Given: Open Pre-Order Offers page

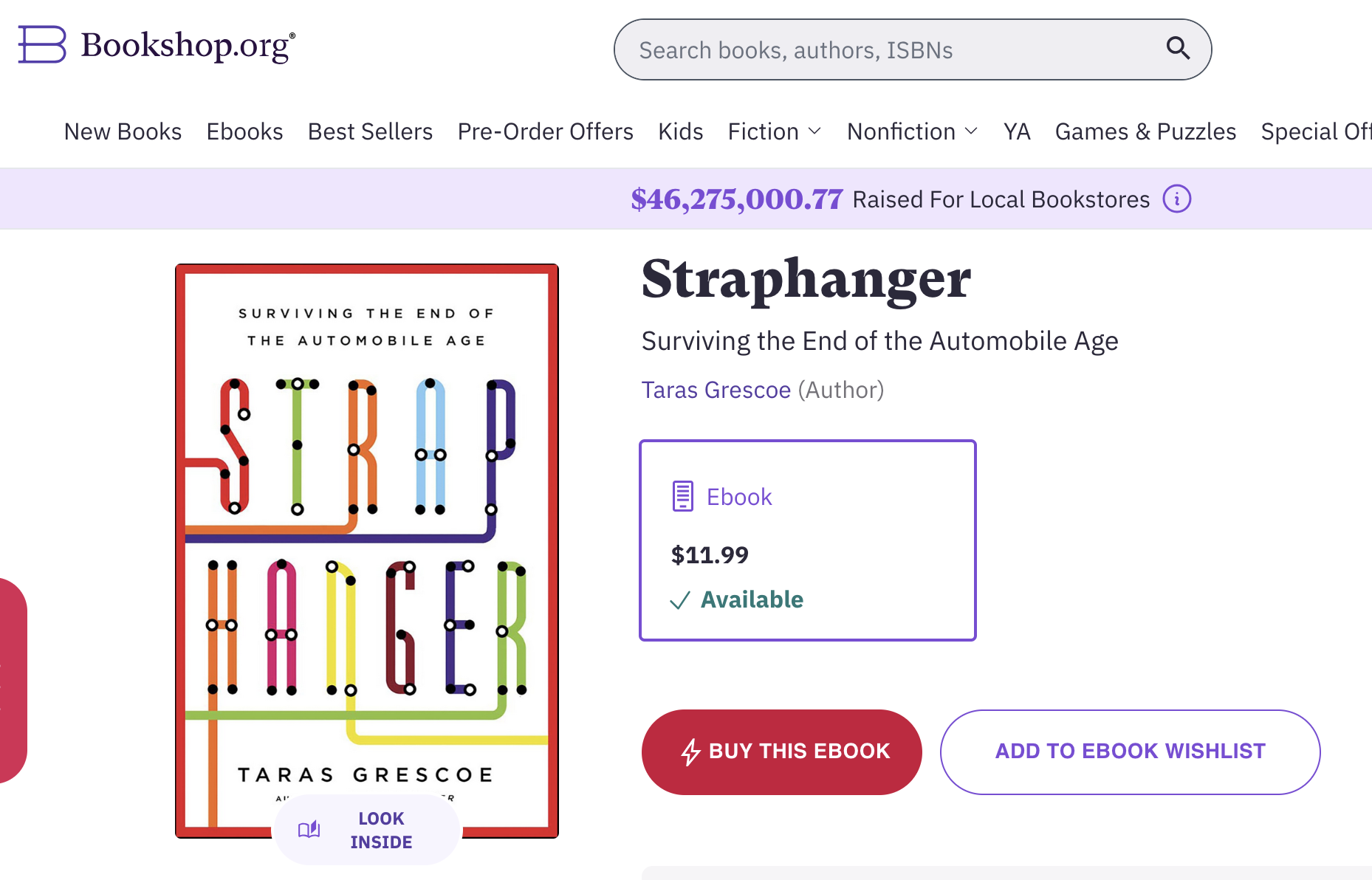Looking at the screenshot, I should (545, 131).
